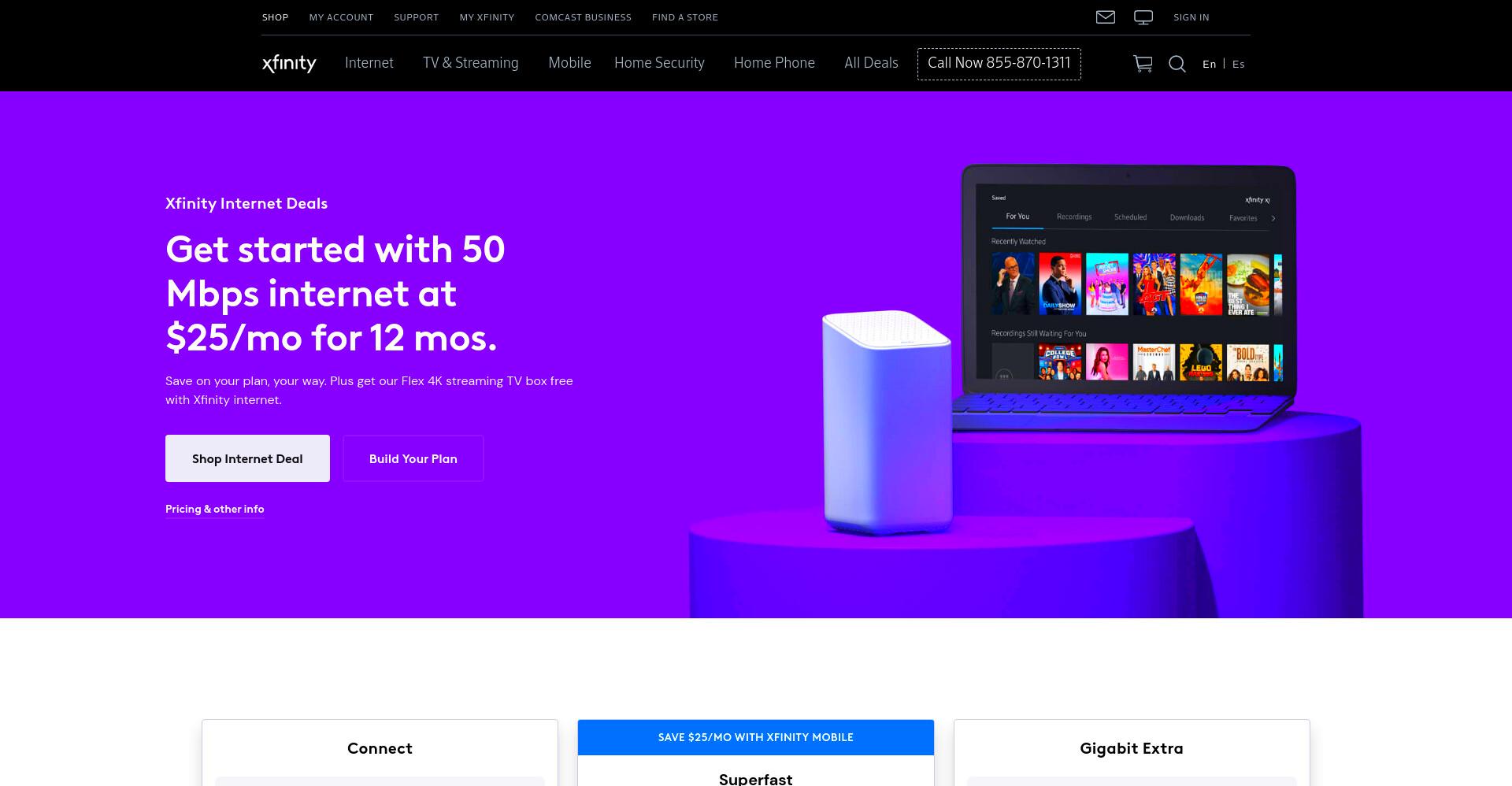Screen dimensions: 1512x786
Task: Open the mail envelope icon
Action: pos(1105,17)
